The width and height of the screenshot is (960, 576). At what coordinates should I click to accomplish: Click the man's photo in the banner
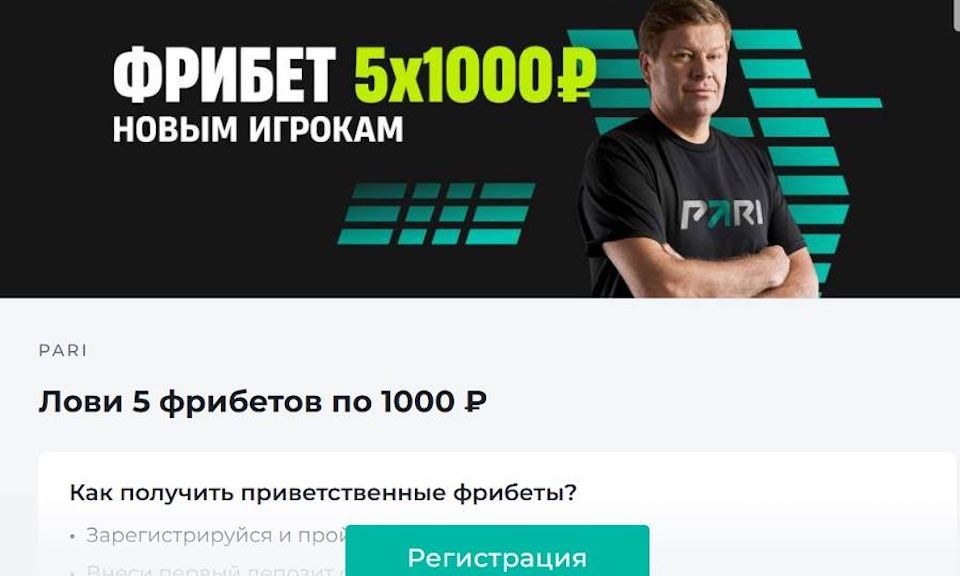tap(698, 149)
